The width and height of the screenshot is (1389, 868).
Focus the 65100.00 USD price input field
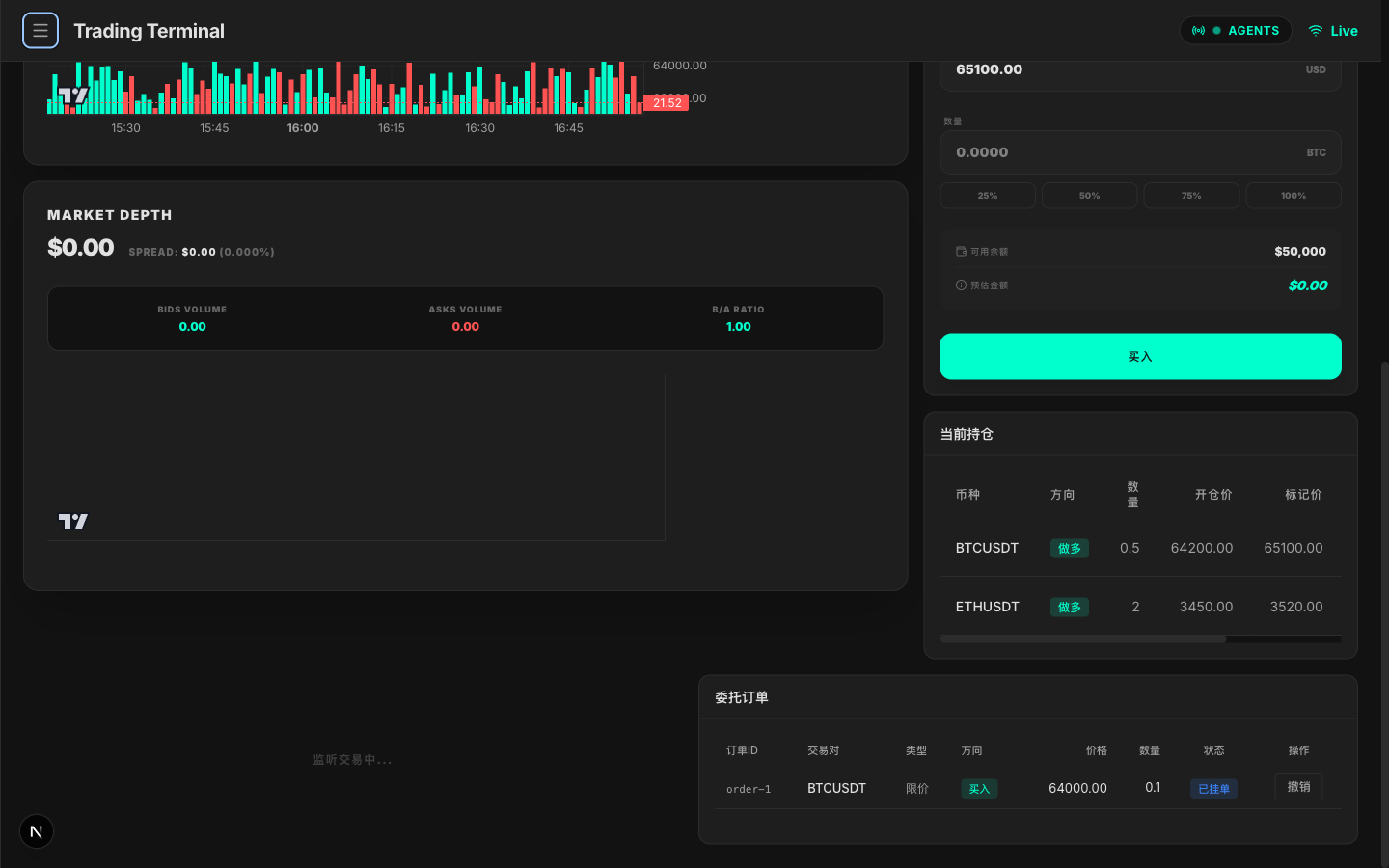point(1119,70)
